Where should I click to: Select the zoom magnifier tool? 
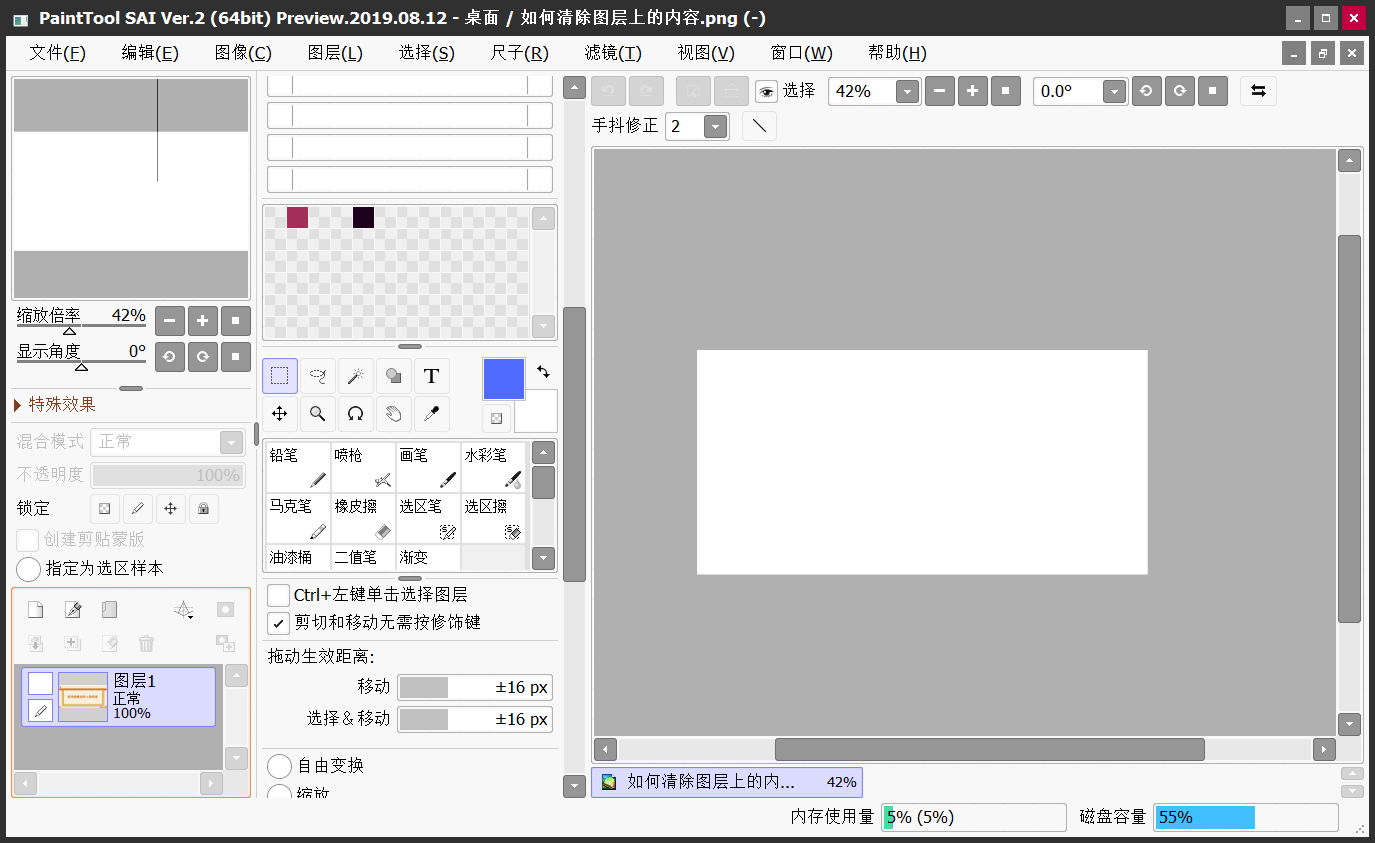318,414
